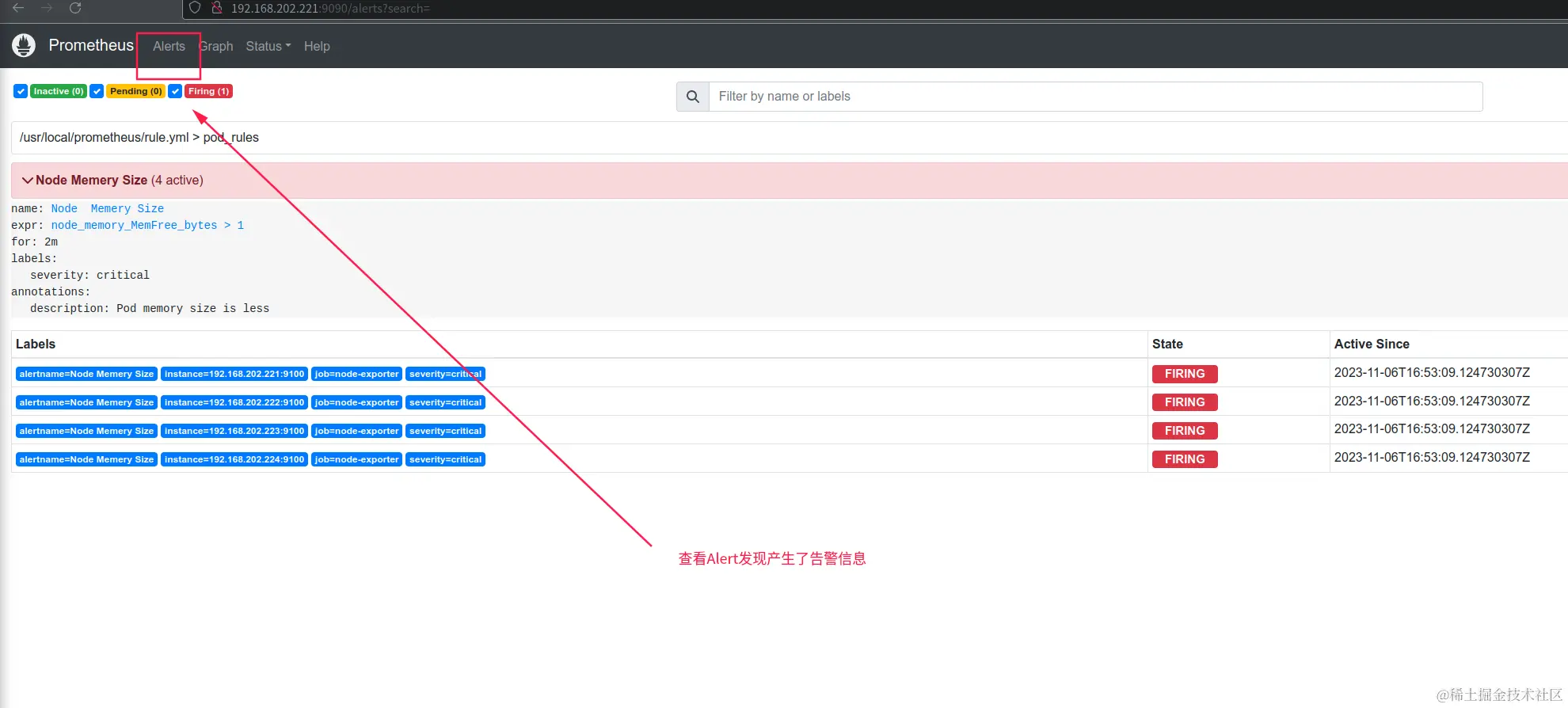Click the Prometheus brand title
Screen dimensions: 1568x708
click(91, 45)
